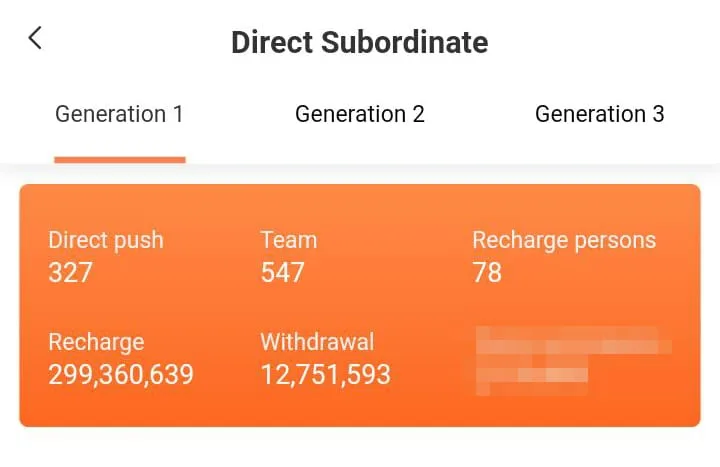The image size is (720, 467).
Task: Click the upper blurred row in the card
Action: [x=570, y=342]
